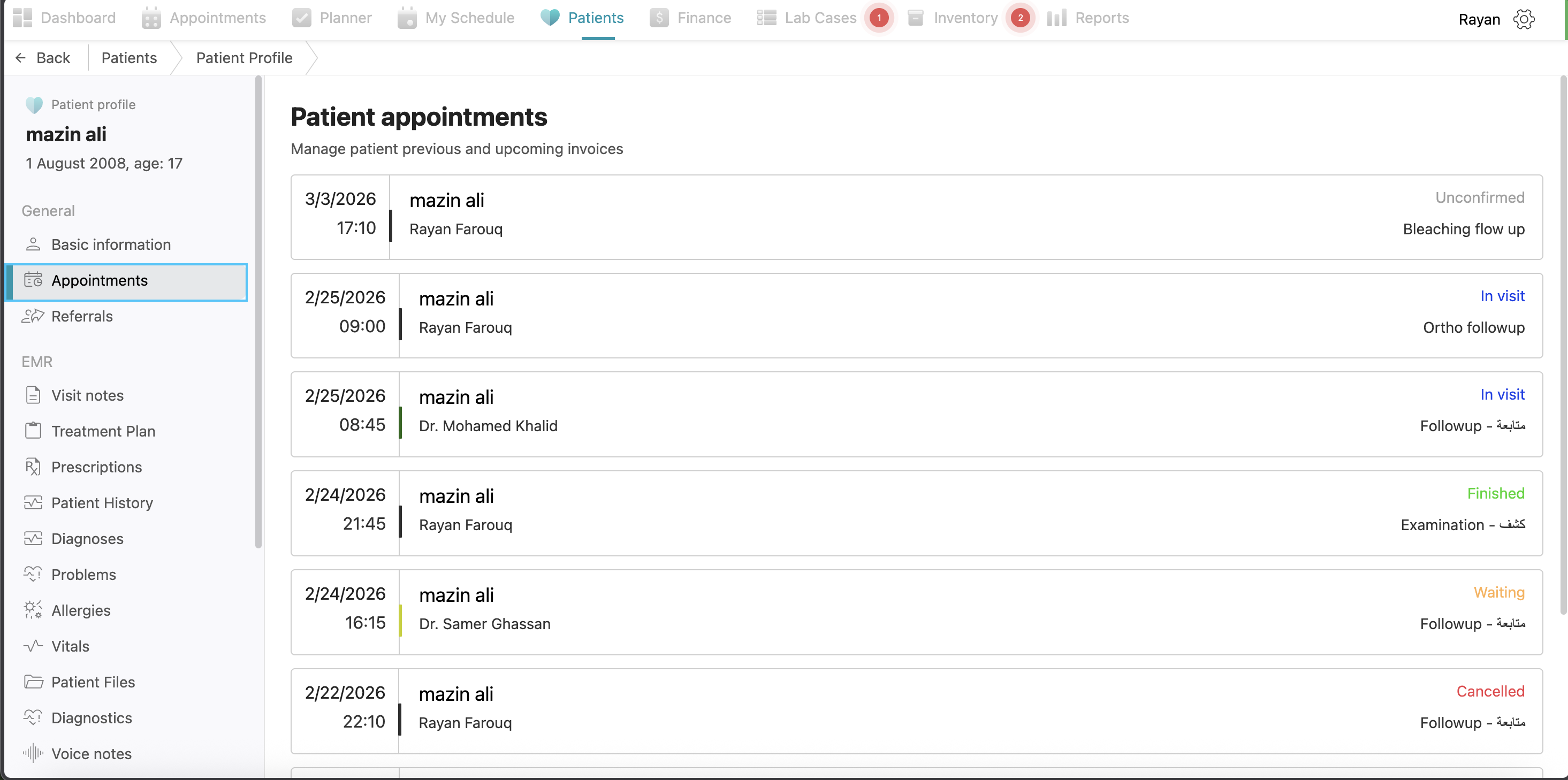Click the Dashboard grid icon
The width and height of the screenshot is (1568, 780).
pos(22,18)
